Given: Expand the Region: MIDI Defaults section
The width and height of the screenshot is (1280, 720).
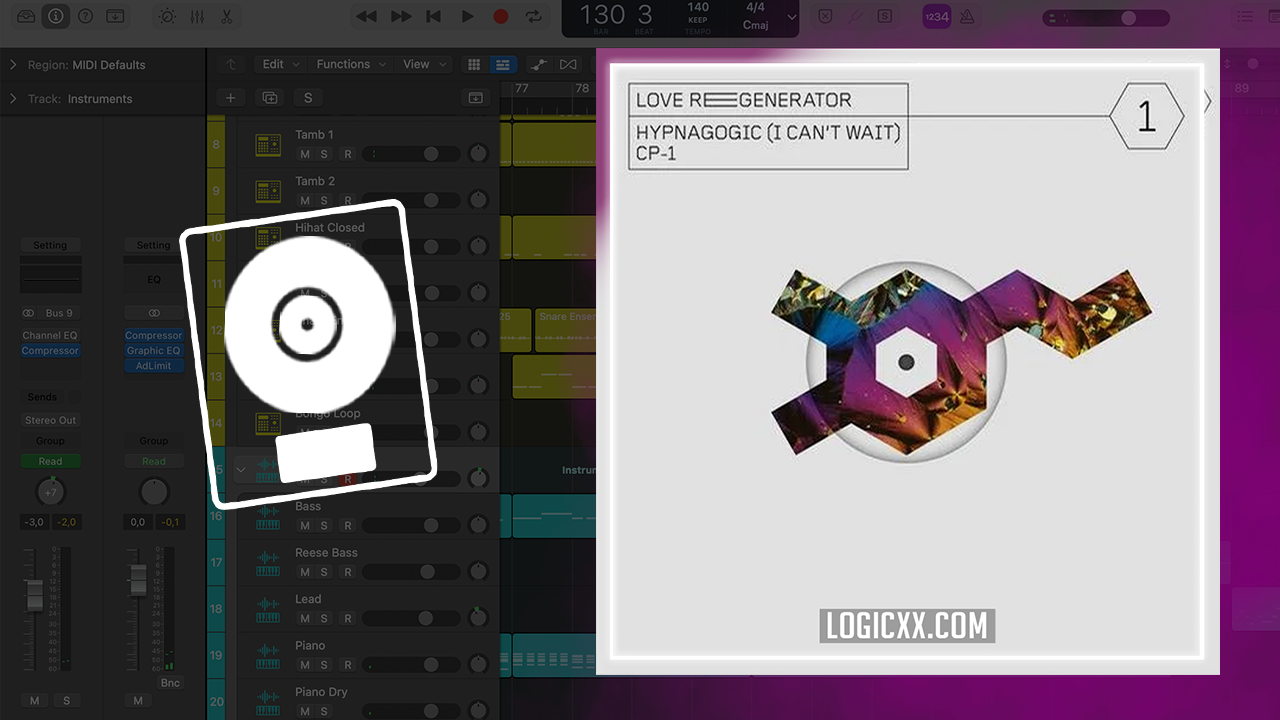Looking at the screenshot, I should (13, 65).
